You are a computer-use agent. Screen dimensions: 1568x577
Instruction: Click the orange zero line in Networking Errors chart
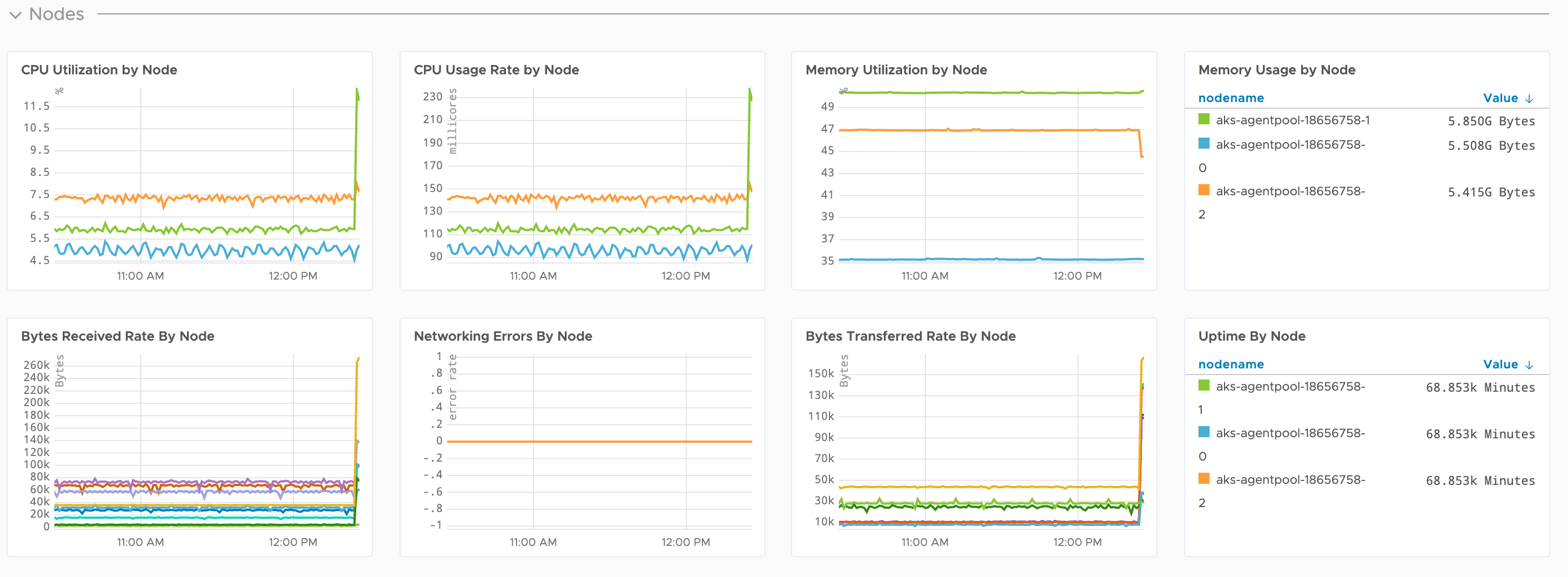600,441
